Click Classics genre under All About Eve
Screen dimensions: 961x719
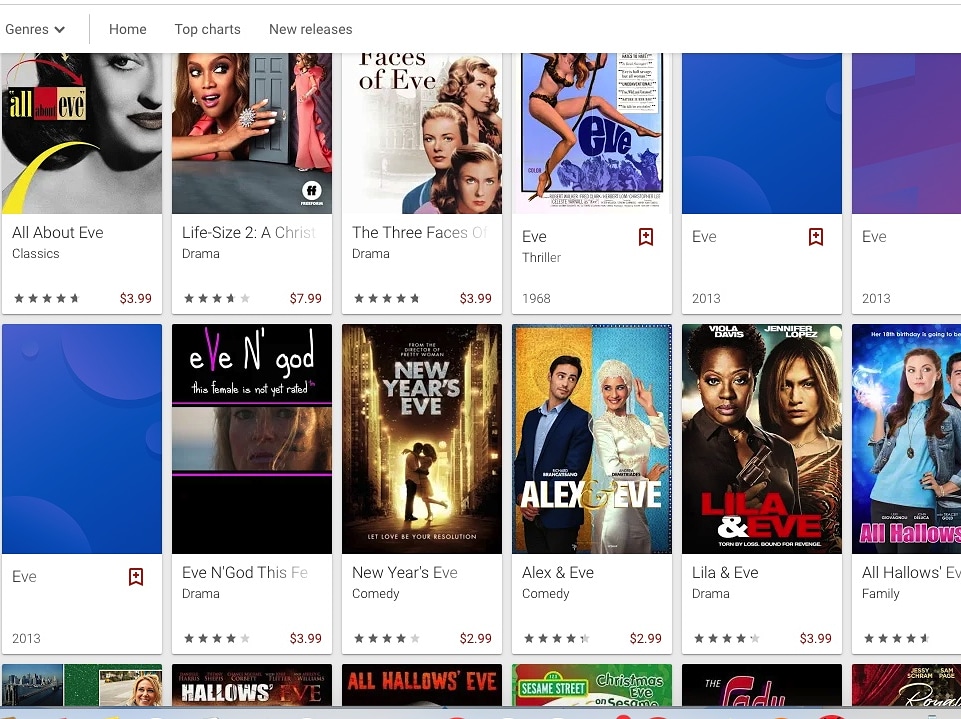[36, 254]
